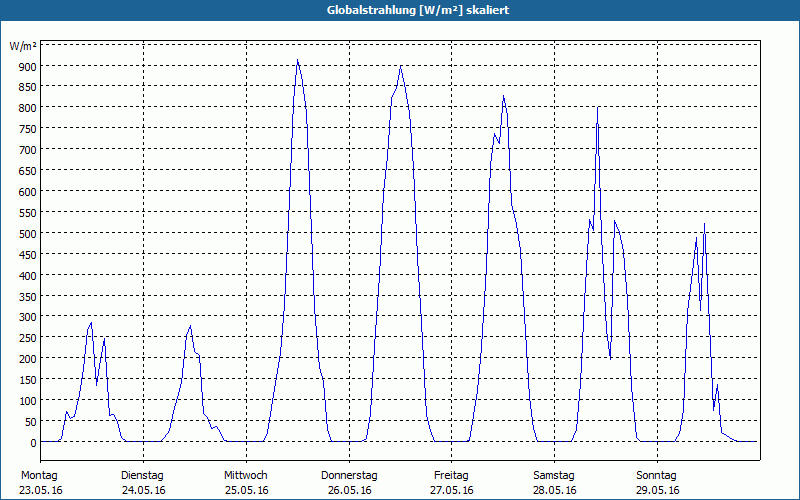
Task: Click the Mittwoch day label
Action: tap(245, 476)
